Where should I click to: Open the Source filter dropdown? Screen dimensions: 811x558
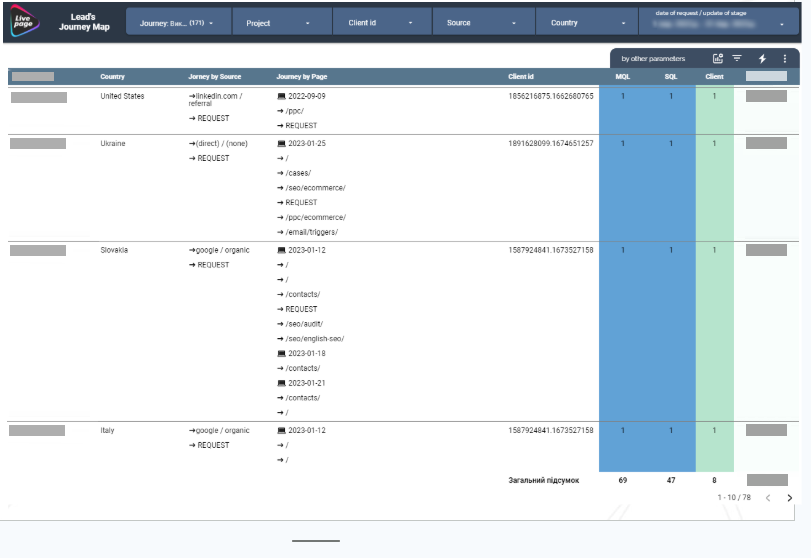[484, 23]
